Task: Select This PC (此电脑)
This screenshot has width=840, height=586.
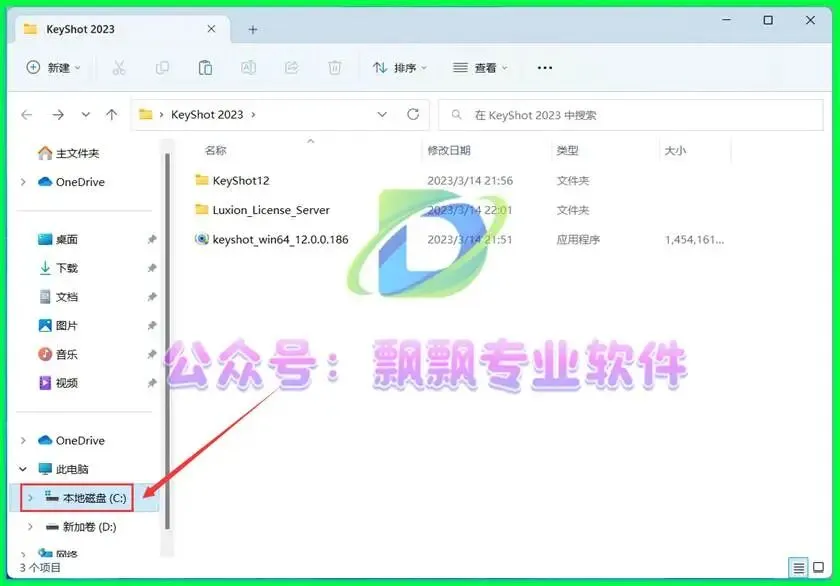Action: coord(63,469)
